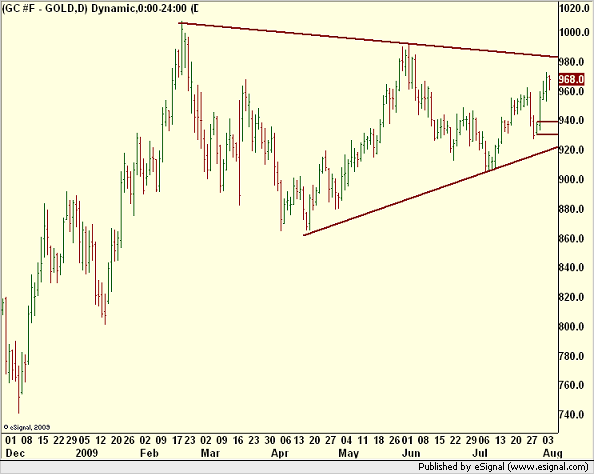594x474 pixels.
Task: Click the December low bar near 740
Action: coord(19,389)
